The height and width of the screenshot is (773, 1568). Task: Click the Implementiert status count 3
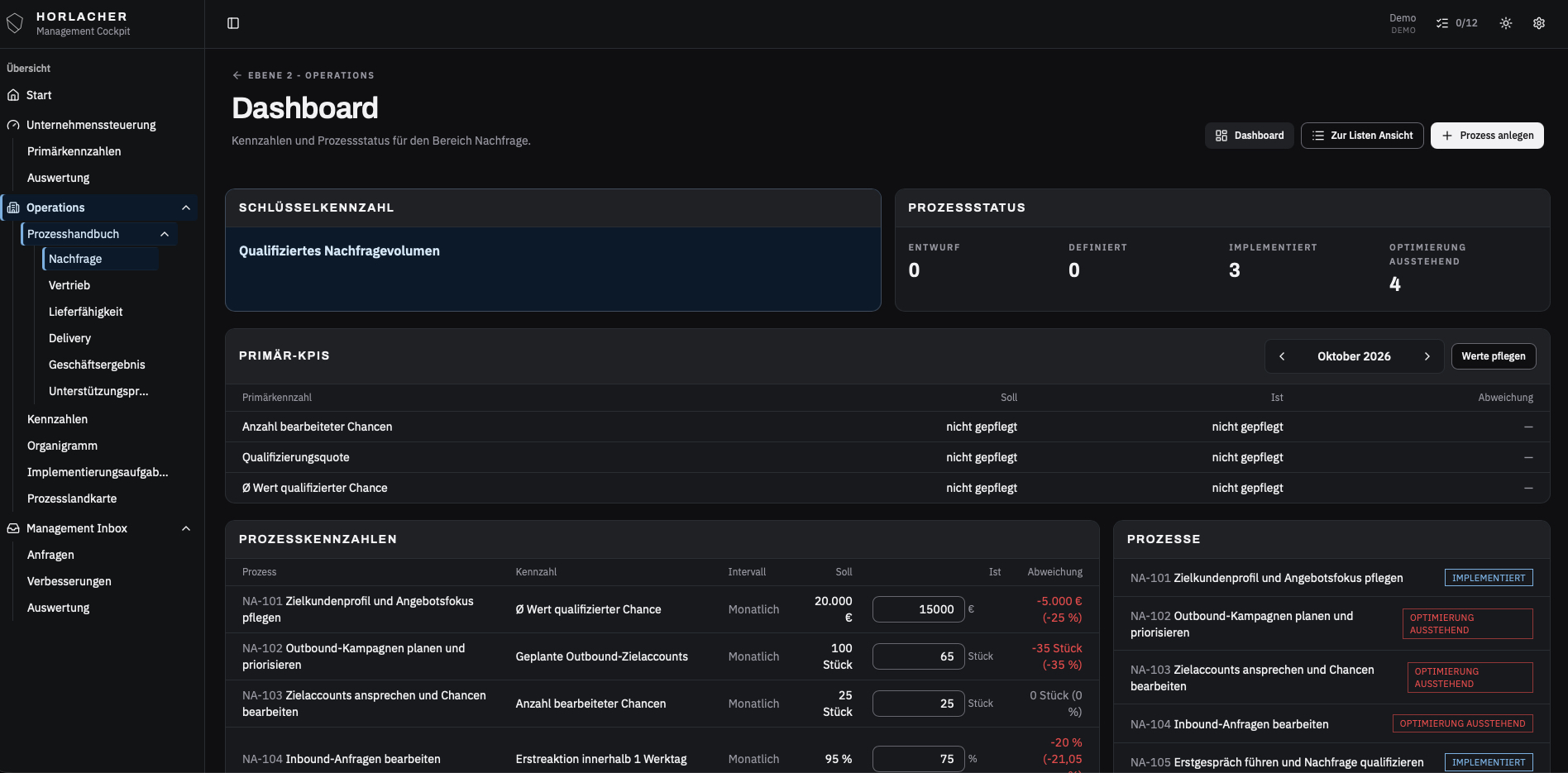tap(1234, 270)
